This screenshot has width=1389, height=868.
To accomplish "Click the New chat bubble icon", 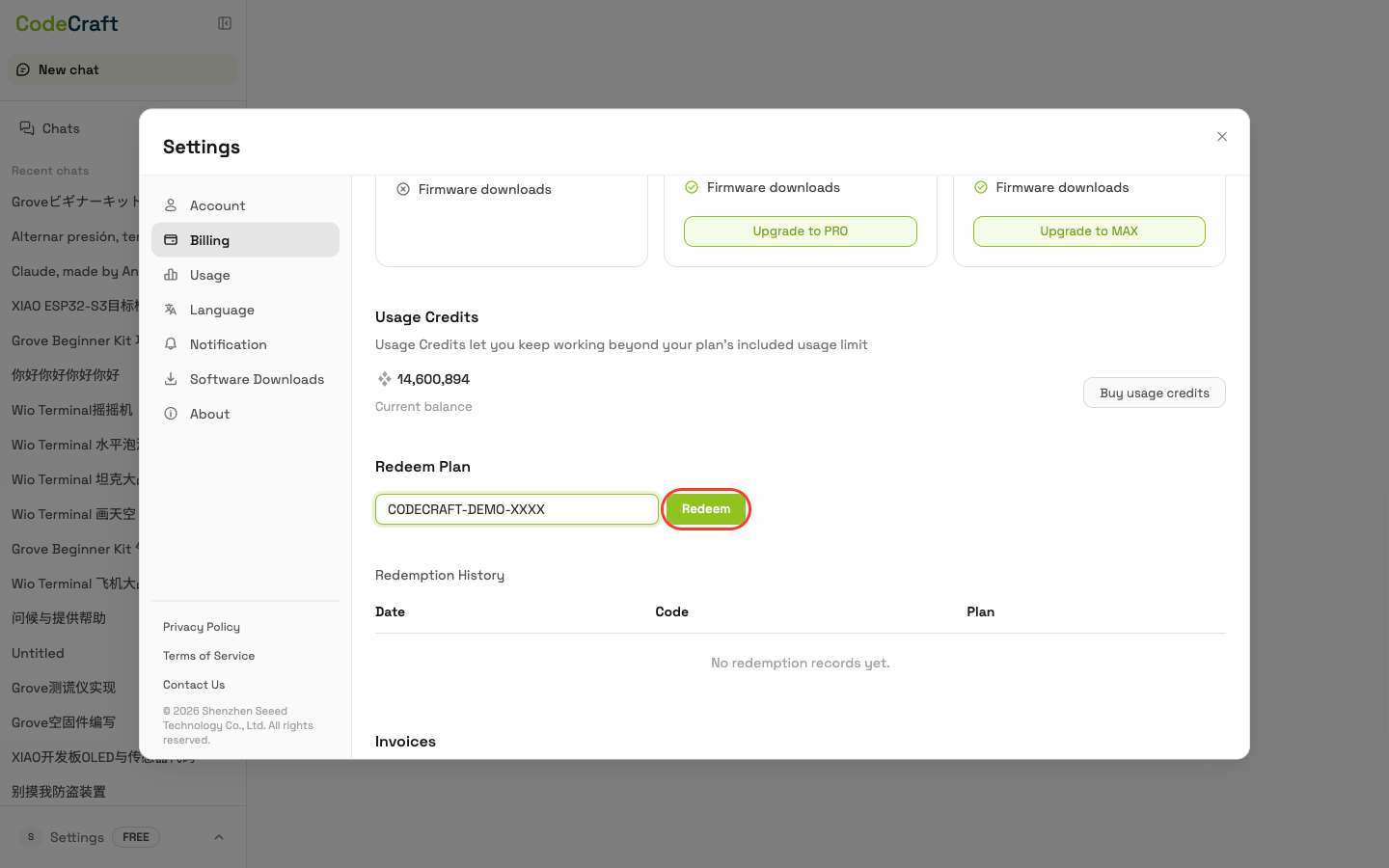I will coord(23,69).
